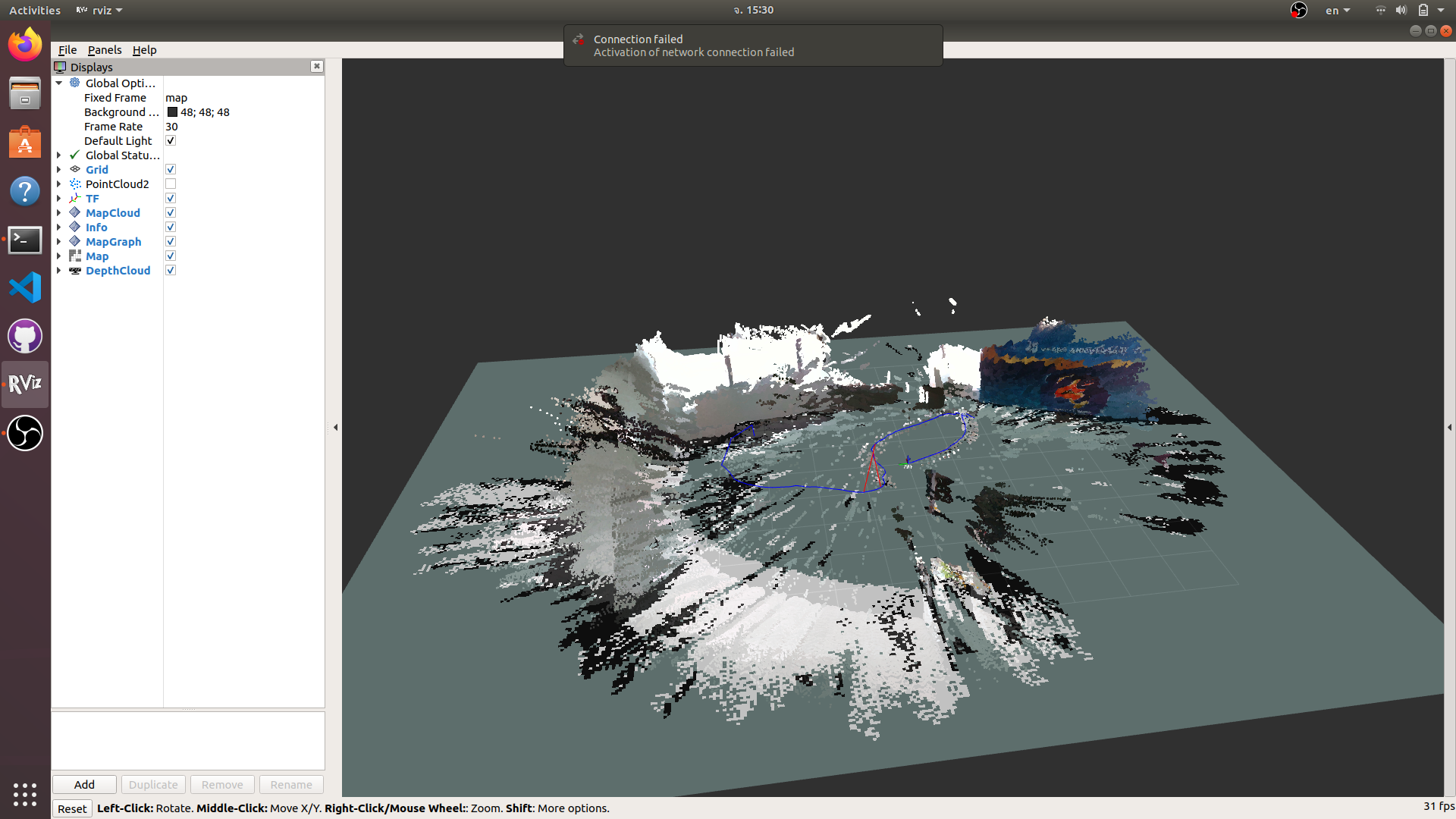
Task: Open the Panels menu
Action: pyautogui.click(x=104, y=50)
